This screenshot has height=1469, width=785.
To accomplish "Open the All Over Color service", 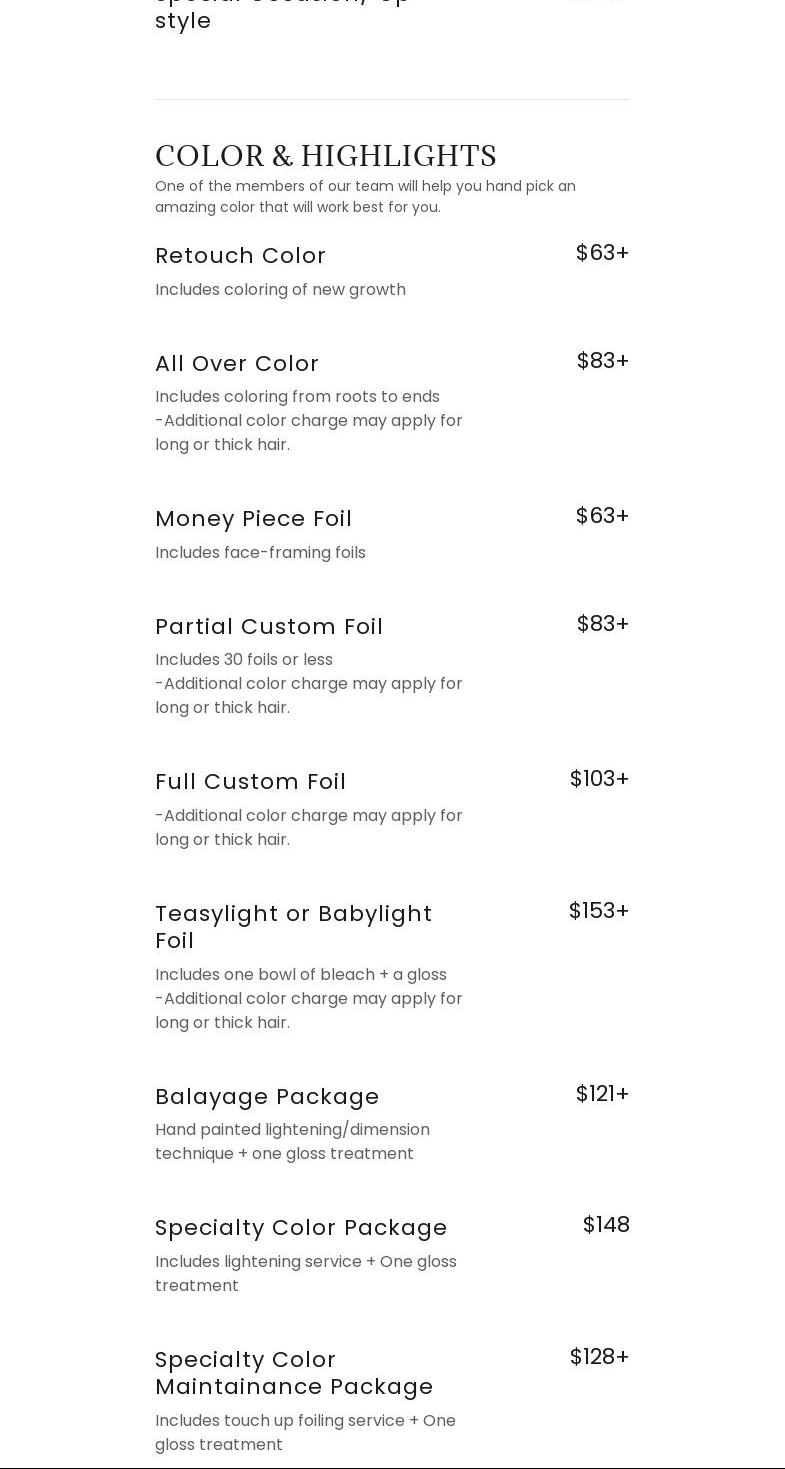I will (x=237, y=364).
